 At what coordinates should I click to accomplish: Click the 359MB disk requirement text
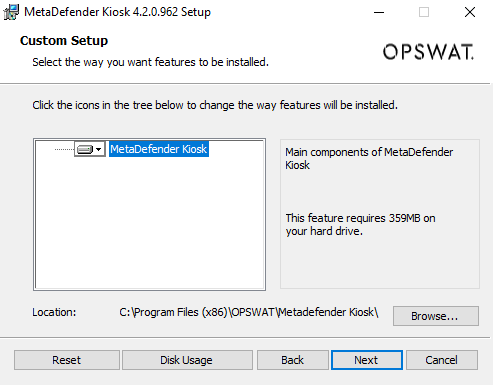tap(360, 224)
